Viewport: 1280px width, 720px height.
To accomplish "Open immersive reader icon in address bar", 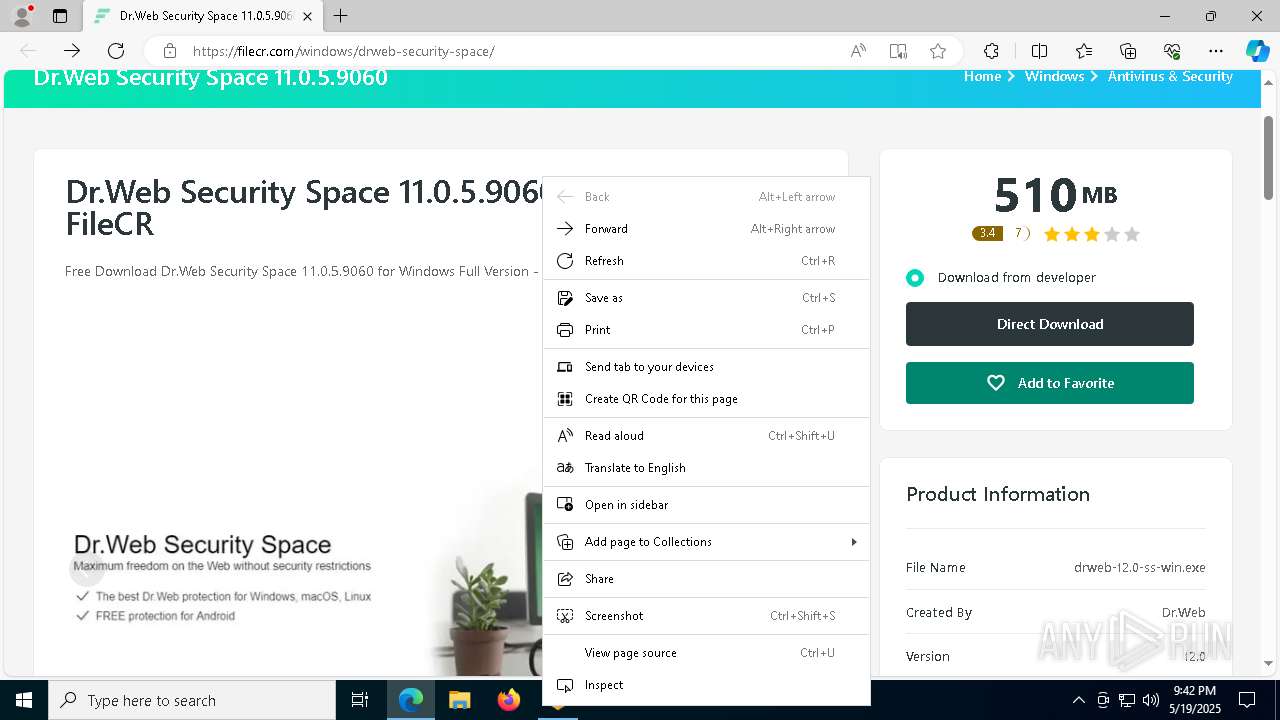I will 898,51.
